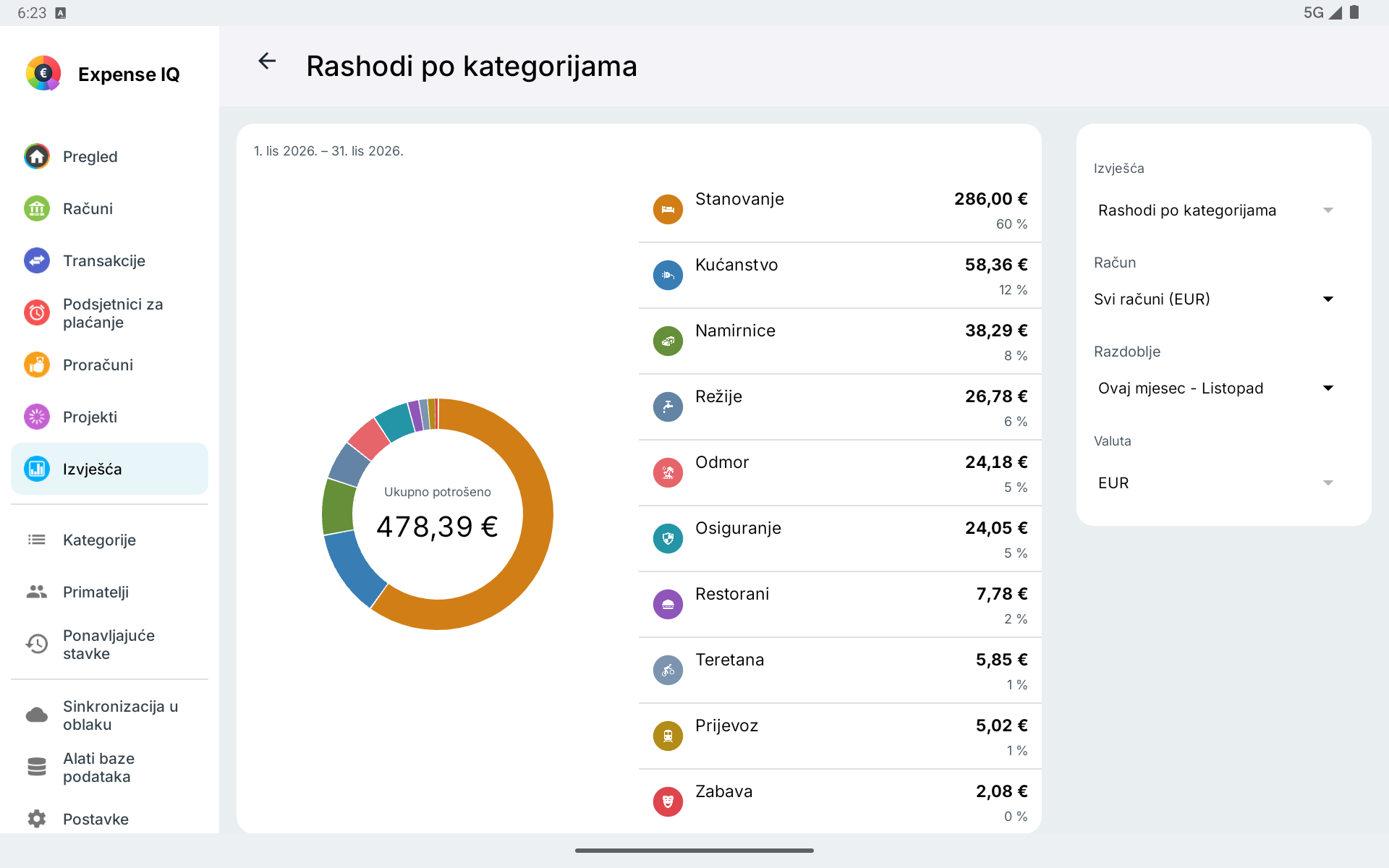
Task: Open the Razdoblje period dropdown
Action: tap(1215, 388)
